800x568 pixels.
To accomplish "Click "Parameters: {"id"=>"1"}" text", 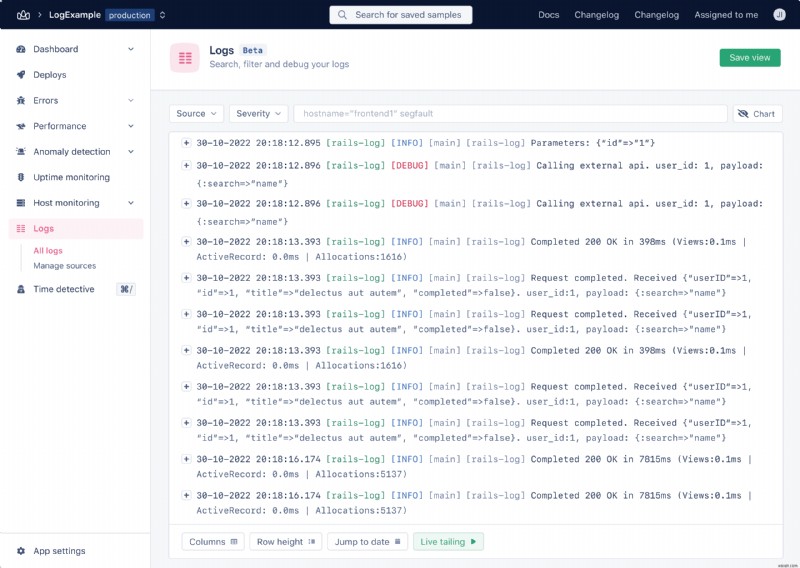I will (593, 143).
